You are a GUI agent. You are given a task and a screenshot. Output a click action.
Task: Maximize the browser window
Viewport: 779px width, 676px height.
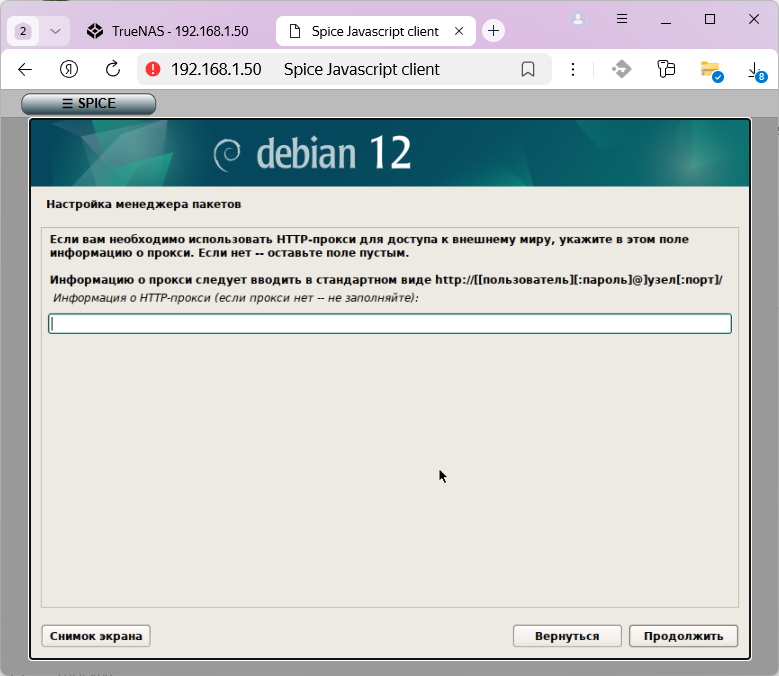pyautogui.click(x=710, y=19)
